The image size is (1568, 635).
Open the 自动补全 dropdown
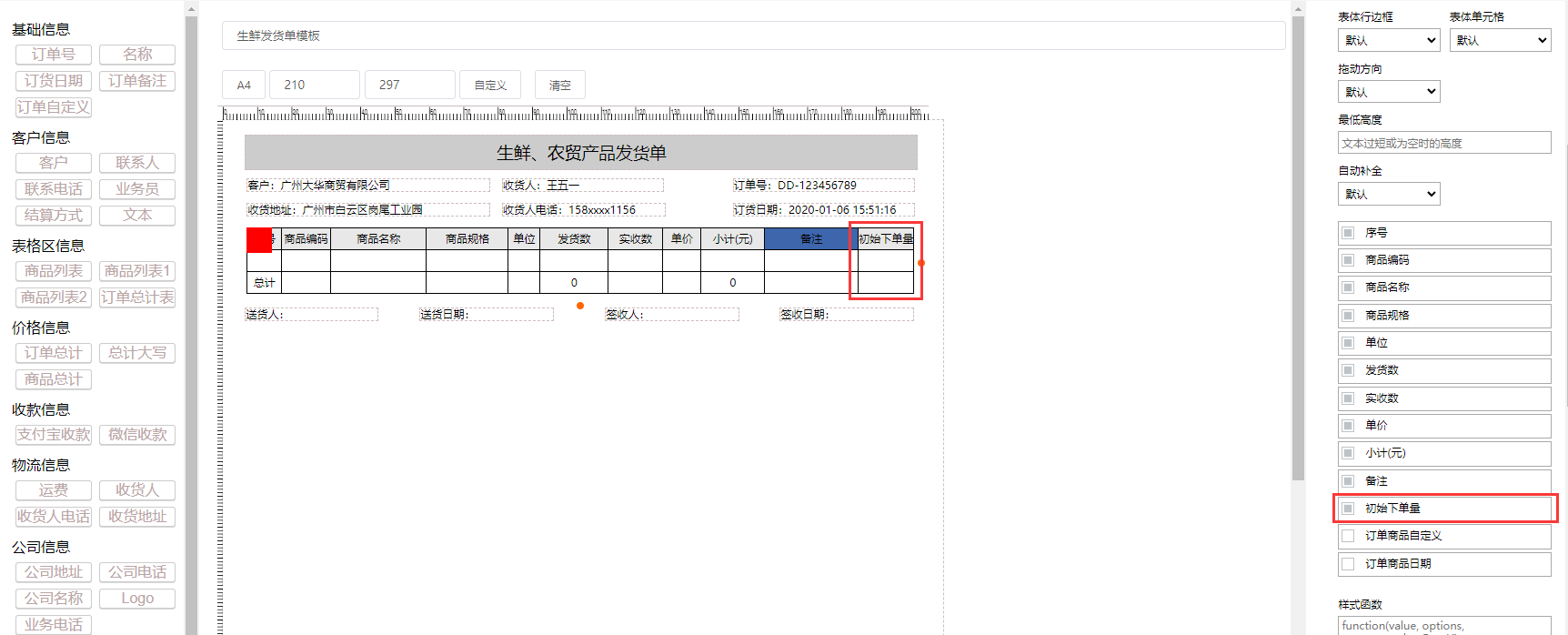[x=1388, y=194]
